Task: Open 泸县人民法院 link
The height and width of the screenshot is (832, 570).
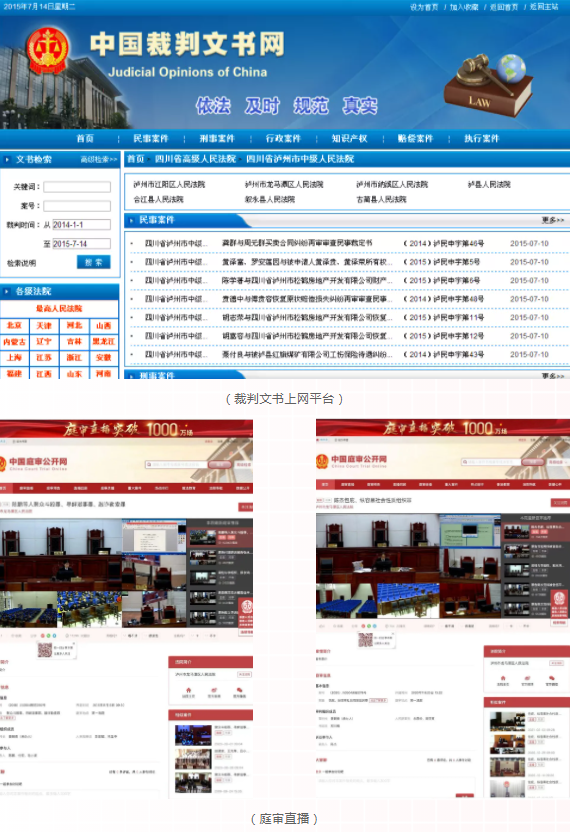Action: click(489, 185)
